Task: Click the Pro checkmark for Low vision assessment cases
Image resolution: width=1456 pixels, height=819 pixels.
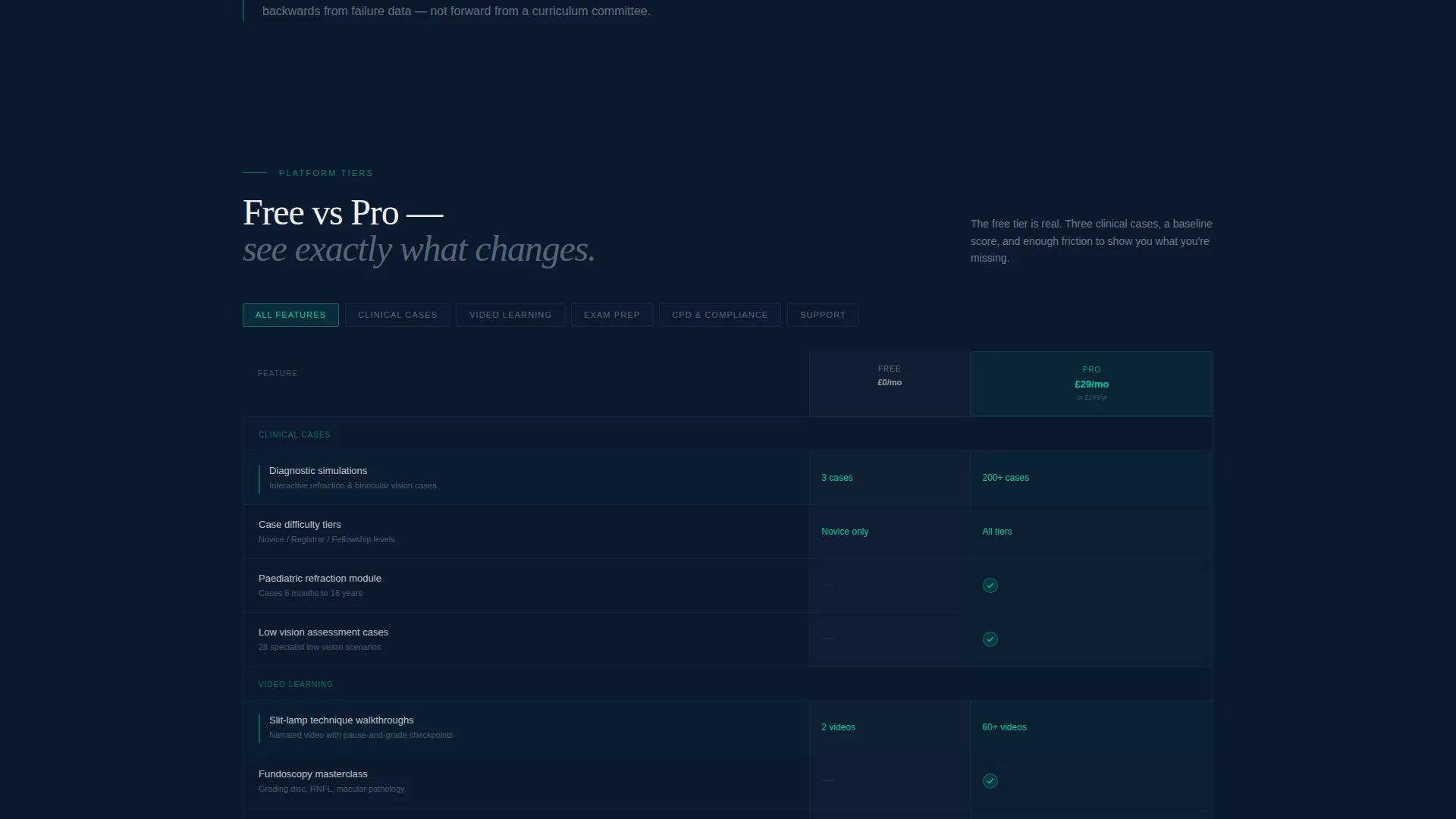Action: [x=990, y=639]
